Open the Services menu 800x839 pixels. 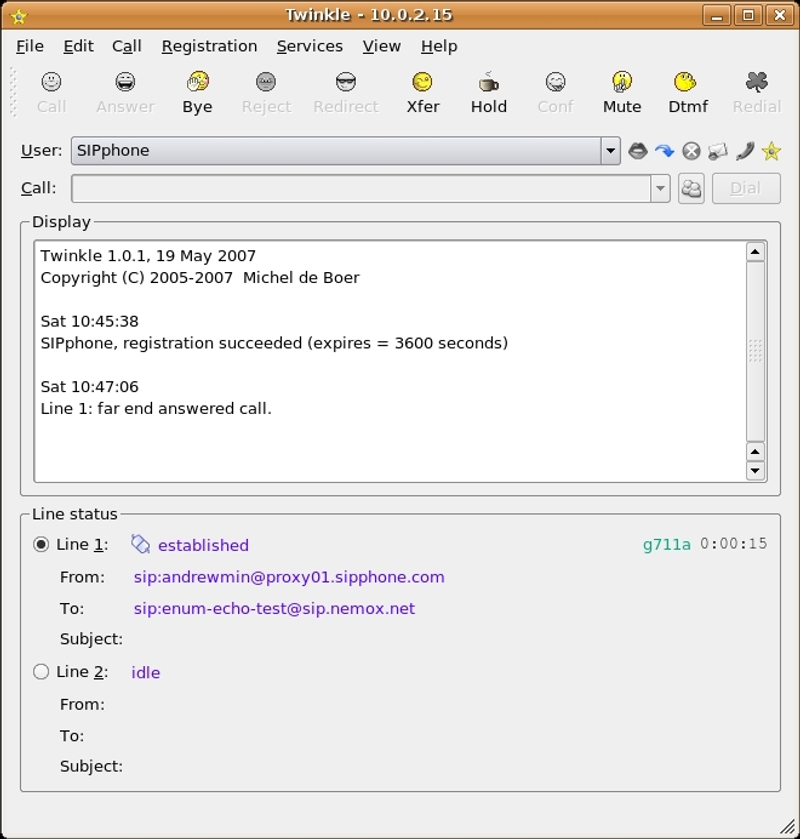(x=310, y=47)
